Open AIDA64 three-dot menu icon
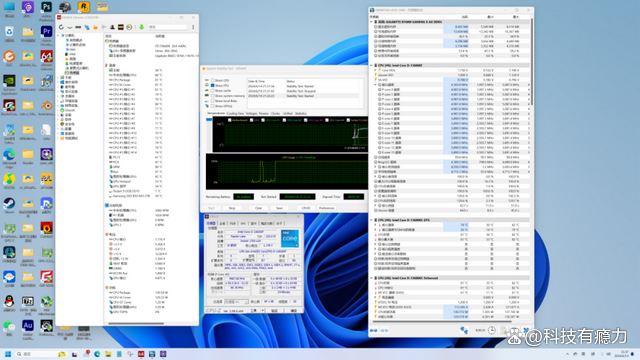 pyautogui.click(x=193, y=27)
